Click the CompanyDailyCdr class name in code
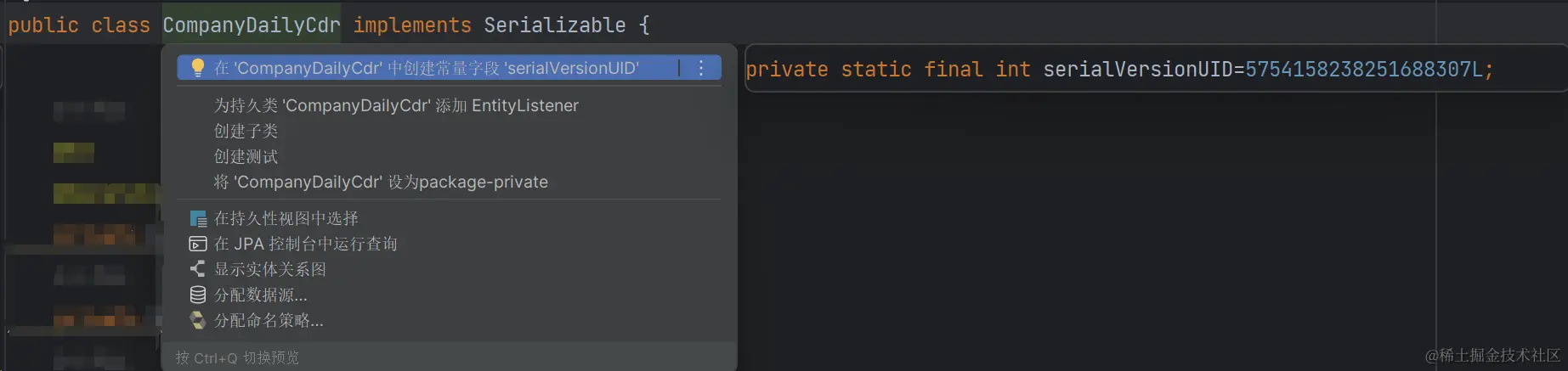This screenshot has width=1568, height=371. 251,25
